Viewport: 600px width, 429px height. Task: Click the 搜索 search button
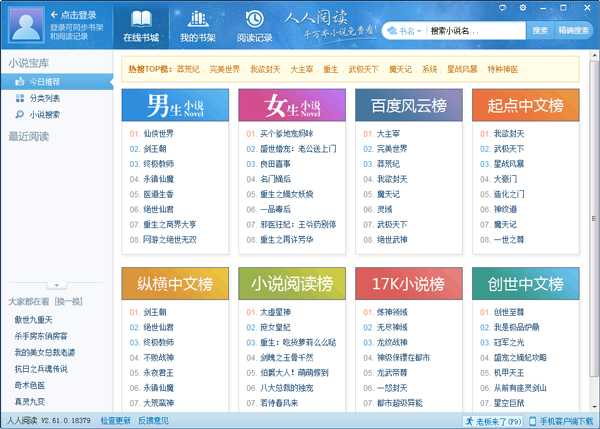pos(540,30)
